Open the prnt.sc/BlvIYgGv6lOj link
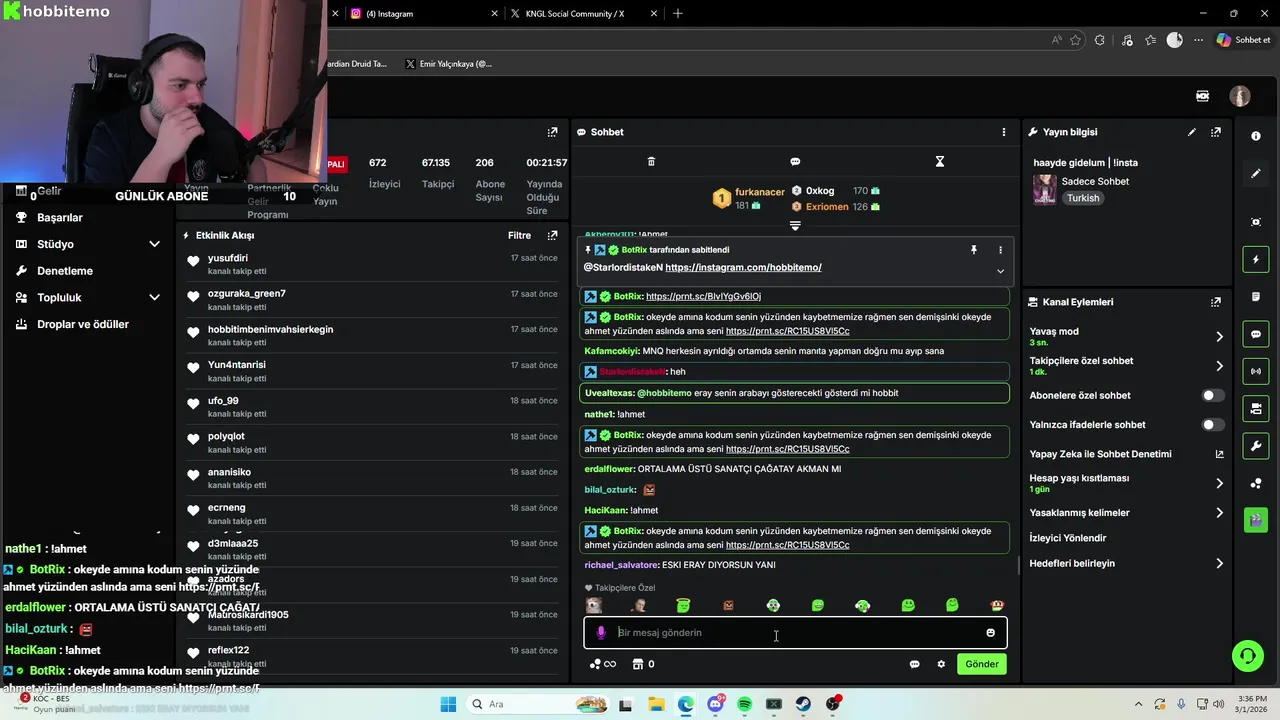Screen dimensions: 1280x720 tap(703, 296)
